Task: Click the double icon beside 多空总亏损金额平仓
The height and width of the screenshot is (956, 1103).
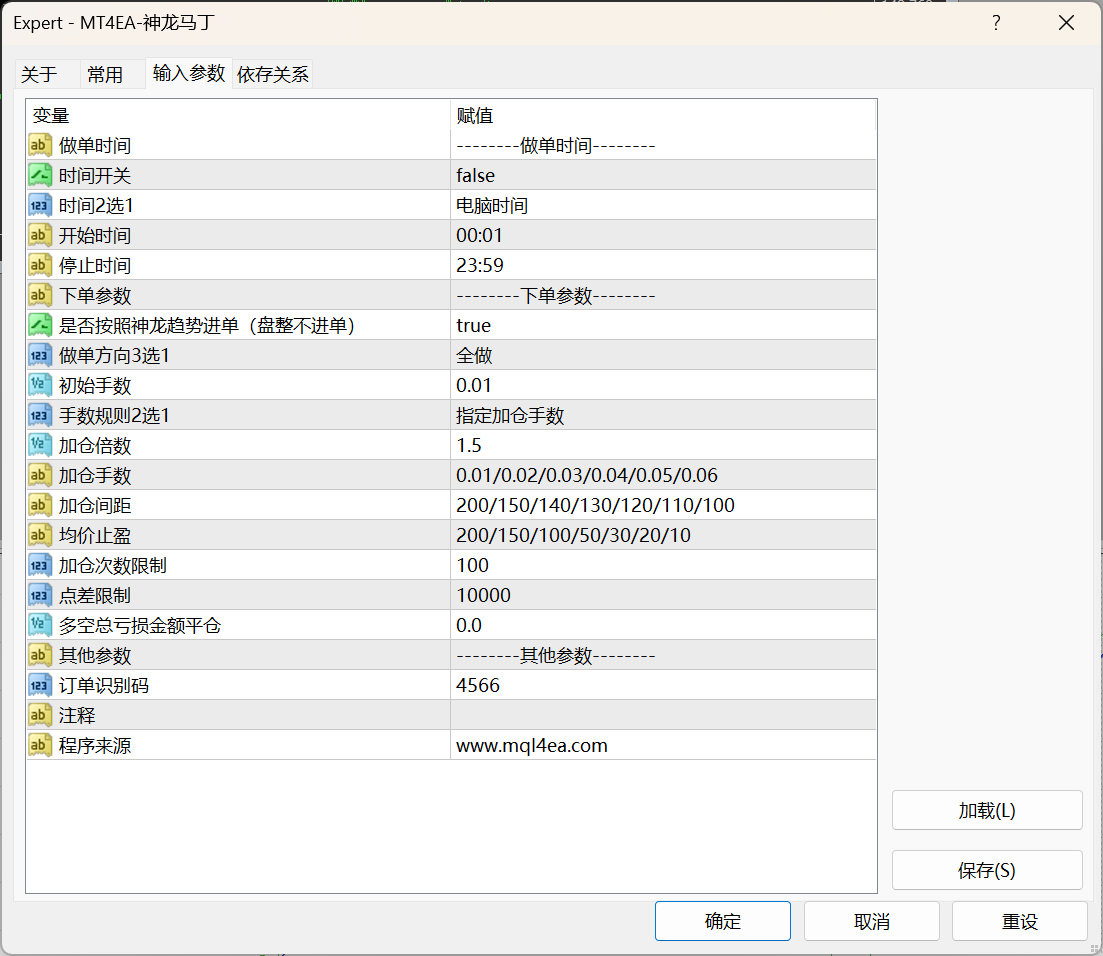Action: (x=40, y=626)
